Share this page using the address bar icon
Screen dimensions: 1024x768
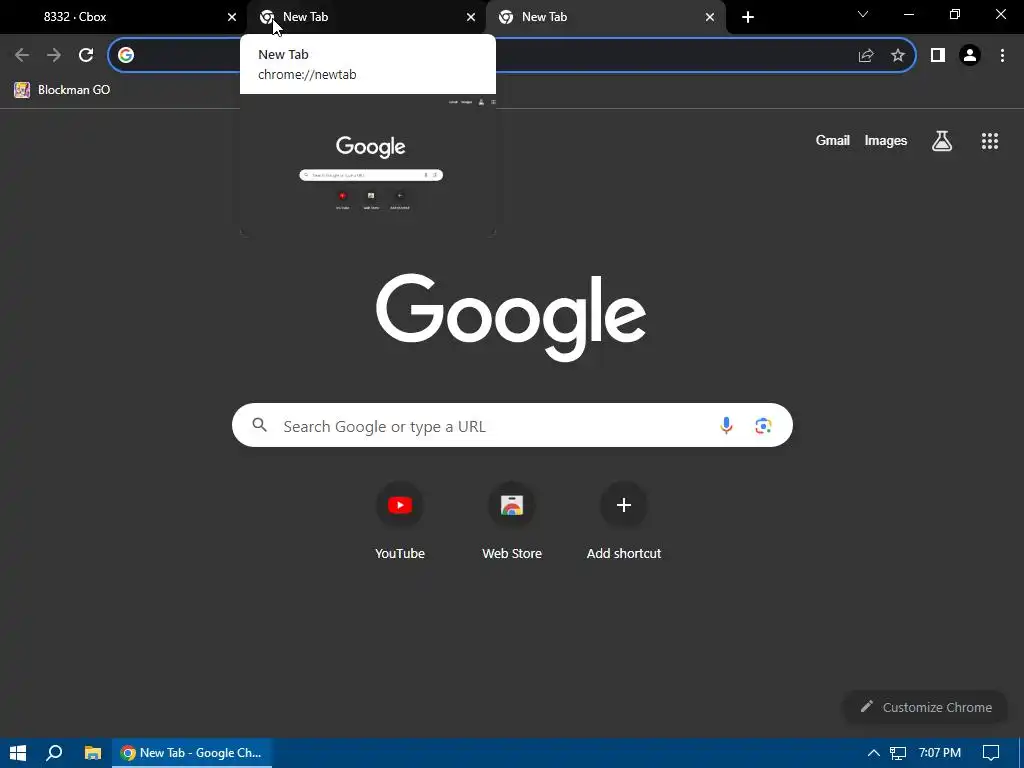pos(866,56)
